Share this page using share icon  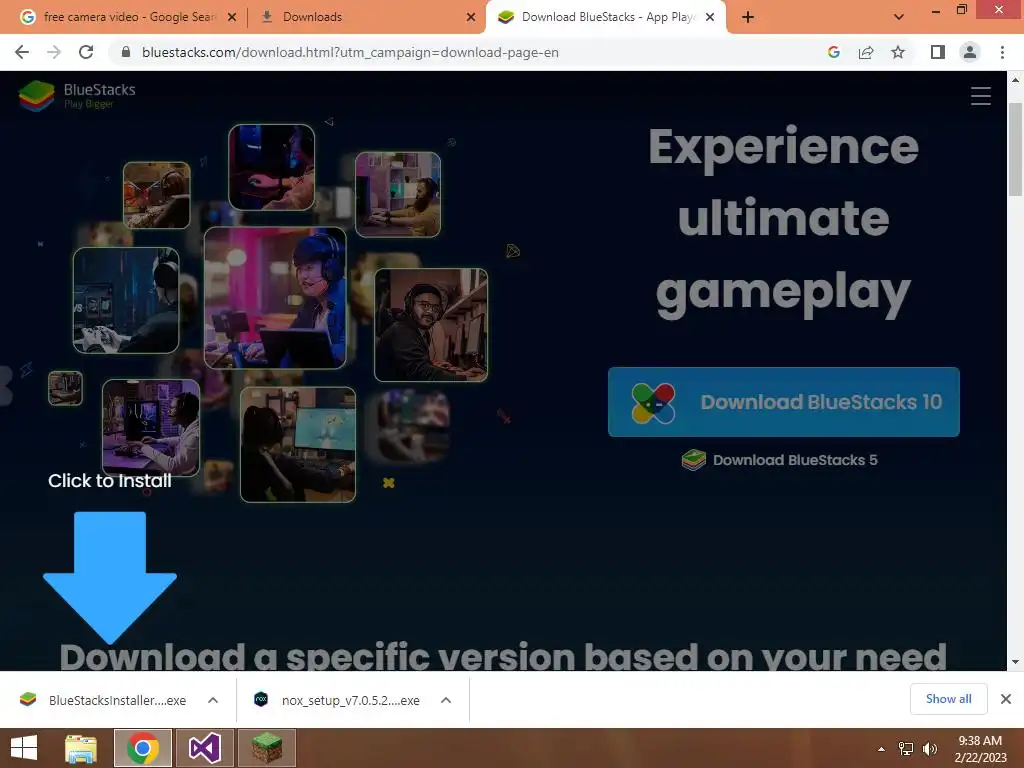866,52
